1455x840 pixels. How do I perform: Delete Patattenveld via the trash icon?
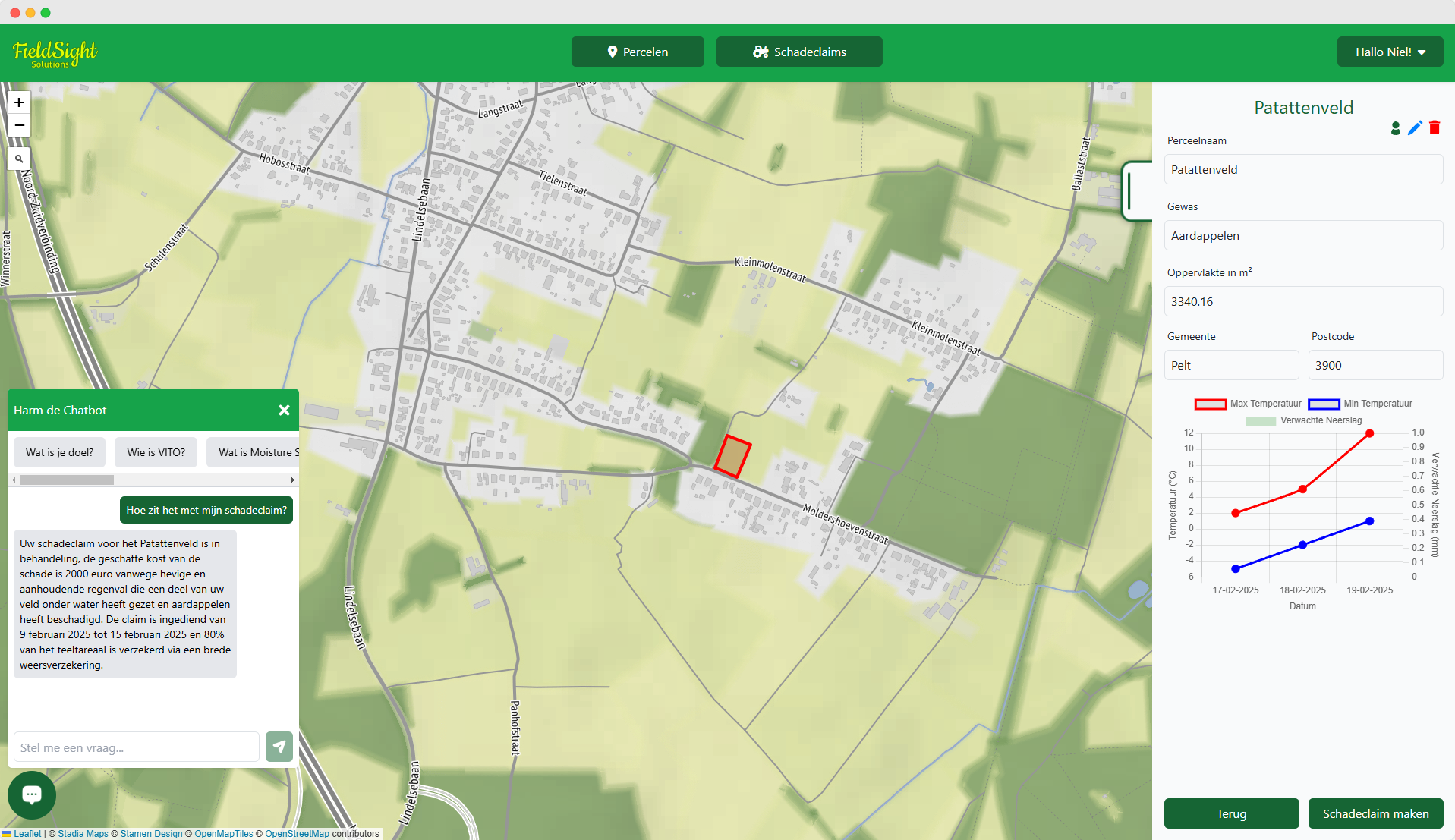pos(1435,128)
